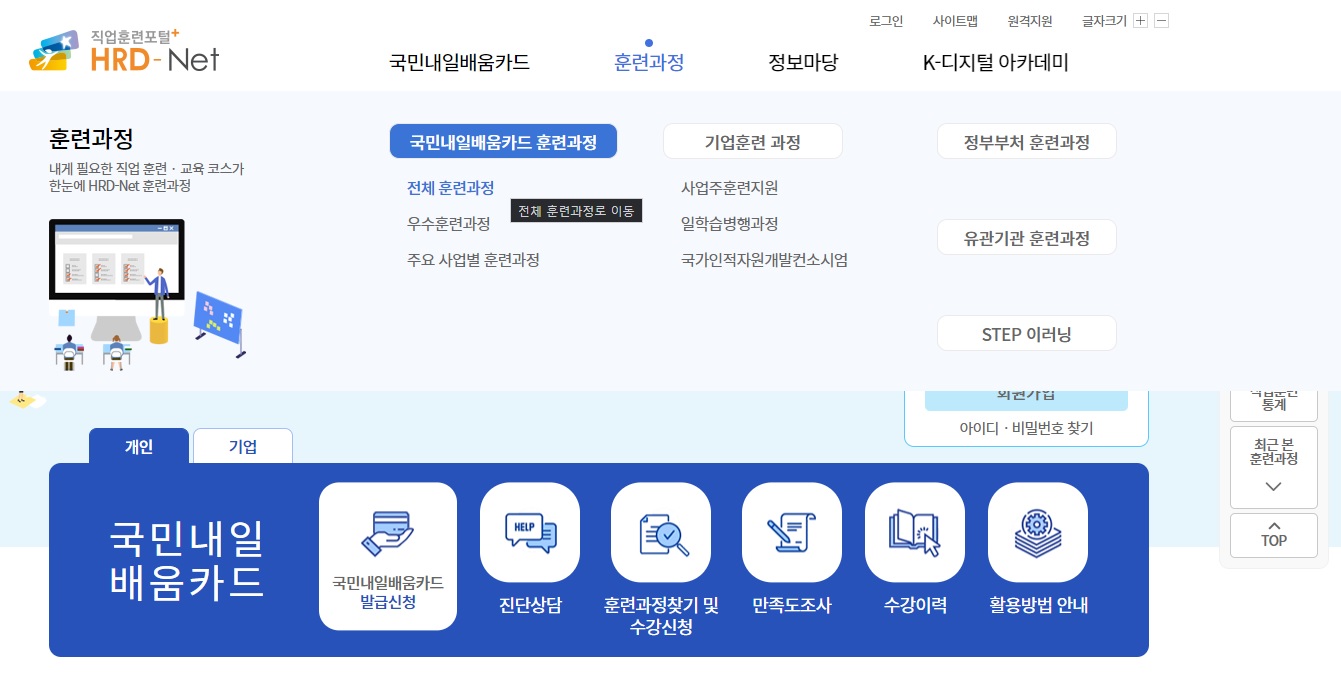This screenshot has height=680, width=1341.
Task: Collapse menu by selecting 국민내일배움카드 nav item
Action: [x=458, y=62]
